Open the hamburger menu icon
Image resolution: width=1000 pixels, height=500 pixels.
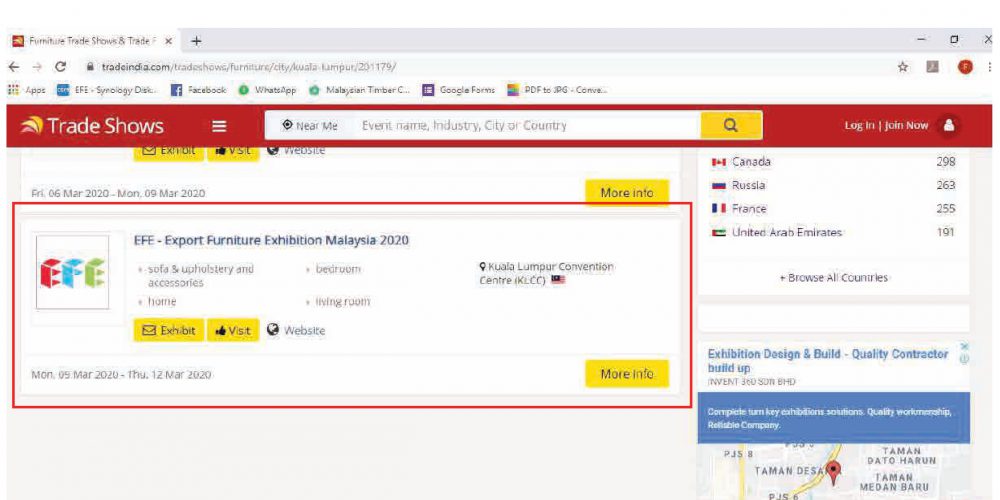point(219,126)
